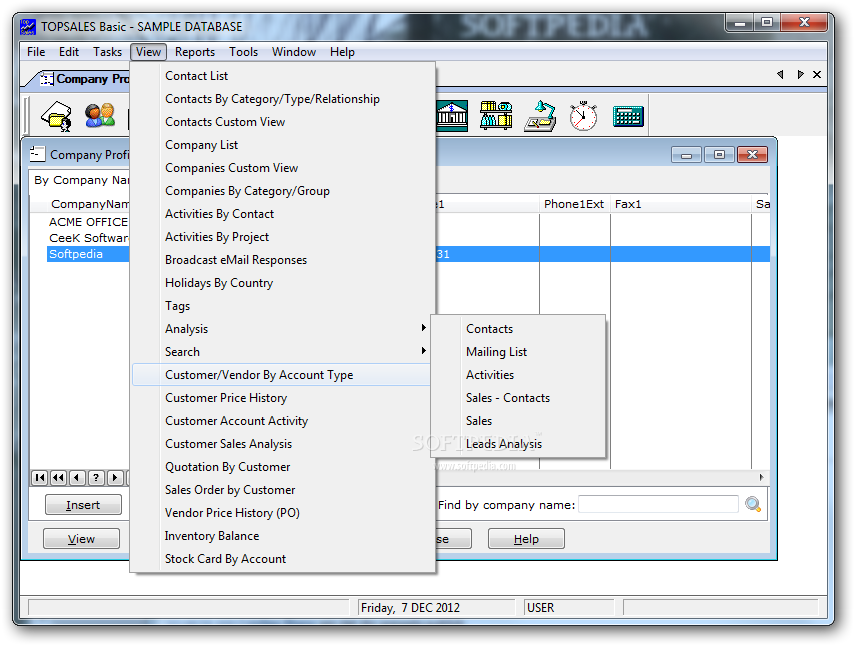
Task: Click the TOPSALES title bar app icon
Action: (x=28, y=26)
